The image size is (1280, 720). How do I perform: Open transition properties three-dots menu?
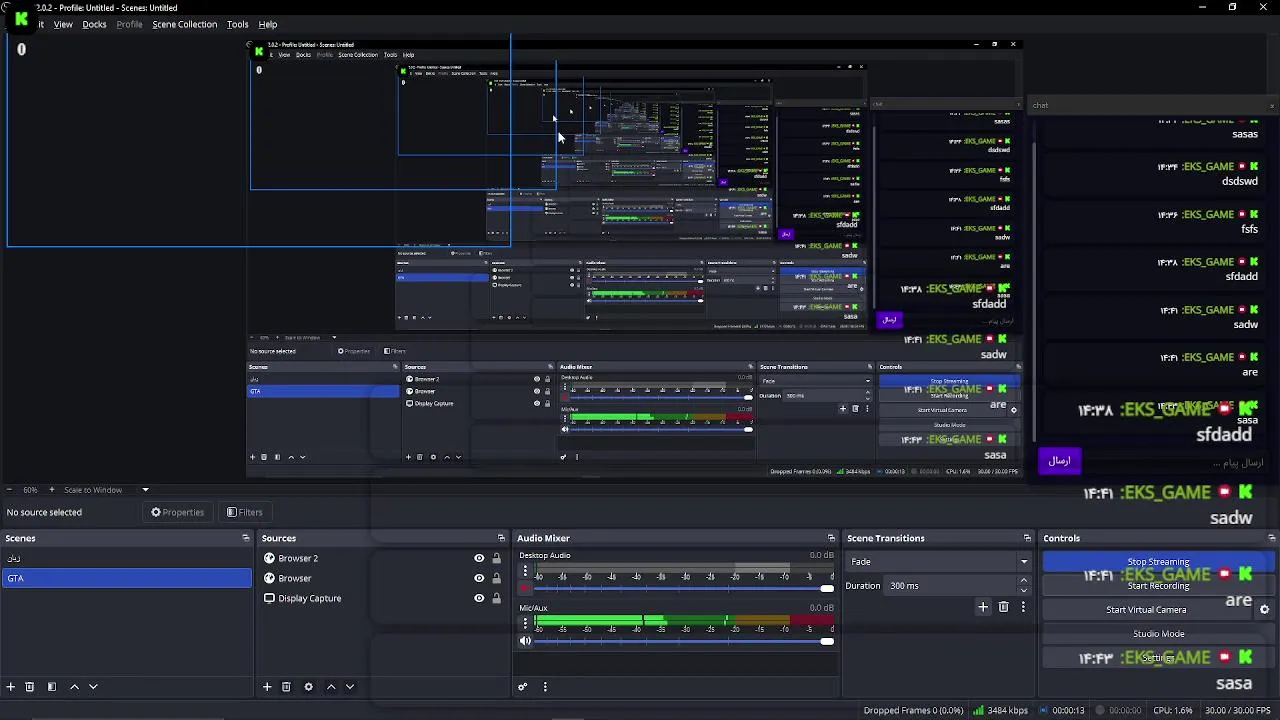click(1023, 607)
